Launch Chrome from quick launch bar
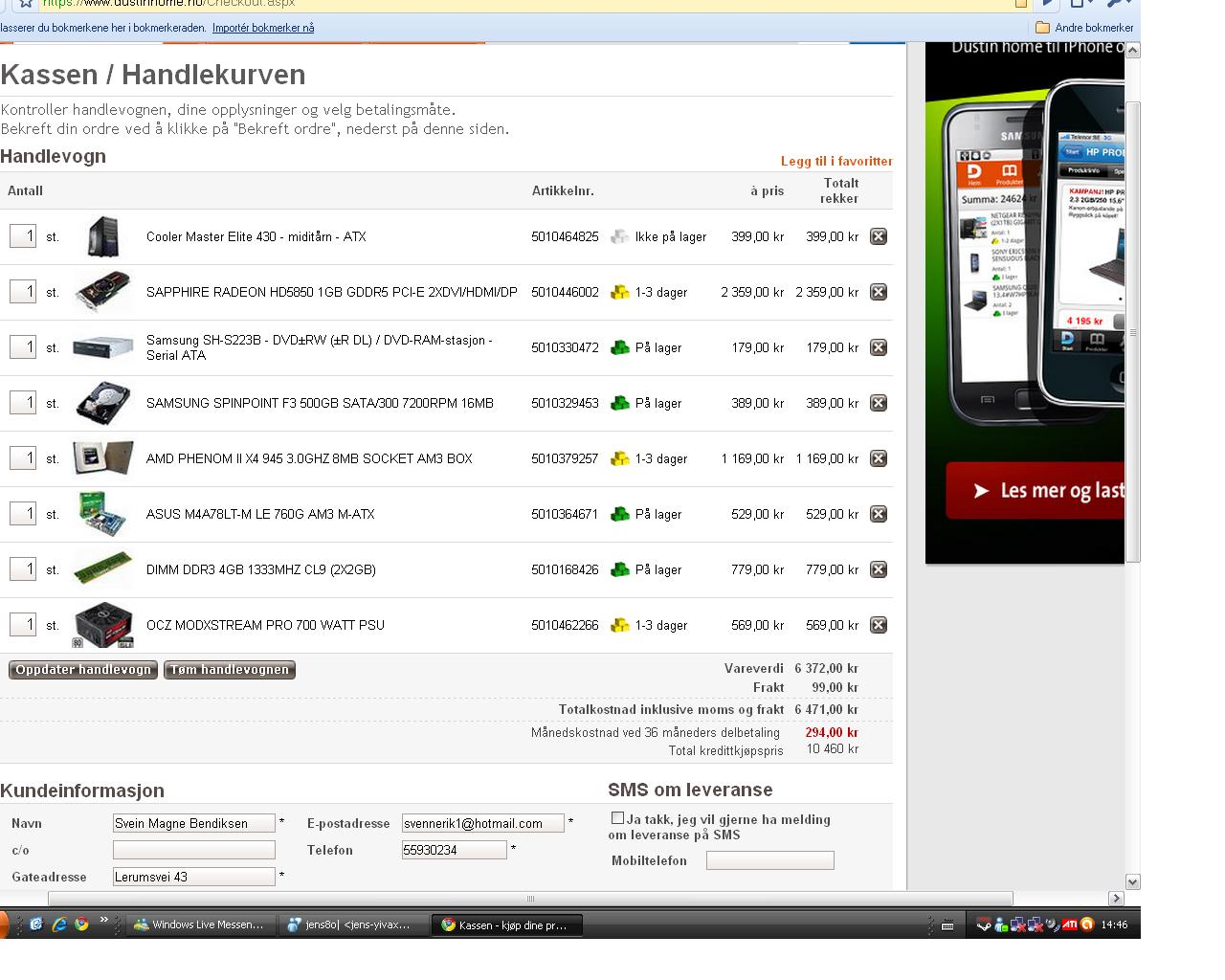 (x=82, y=924)
